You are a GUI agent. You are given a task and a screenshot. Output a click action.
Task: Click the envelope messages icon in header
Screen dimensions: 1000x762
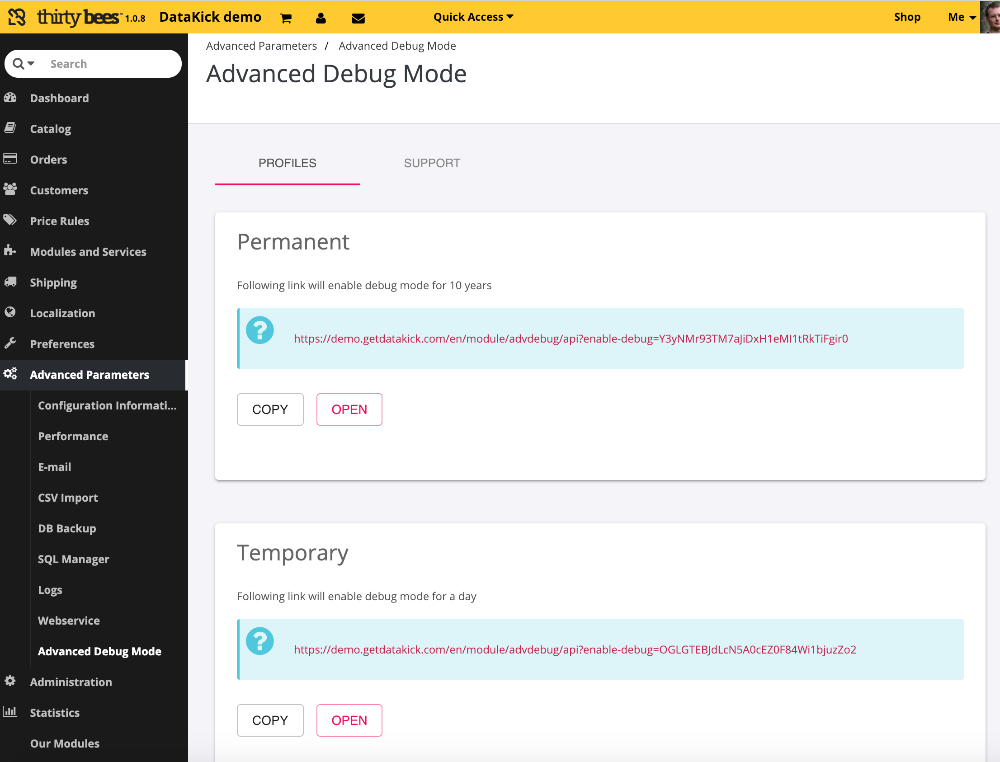click(x=358, y=18)
